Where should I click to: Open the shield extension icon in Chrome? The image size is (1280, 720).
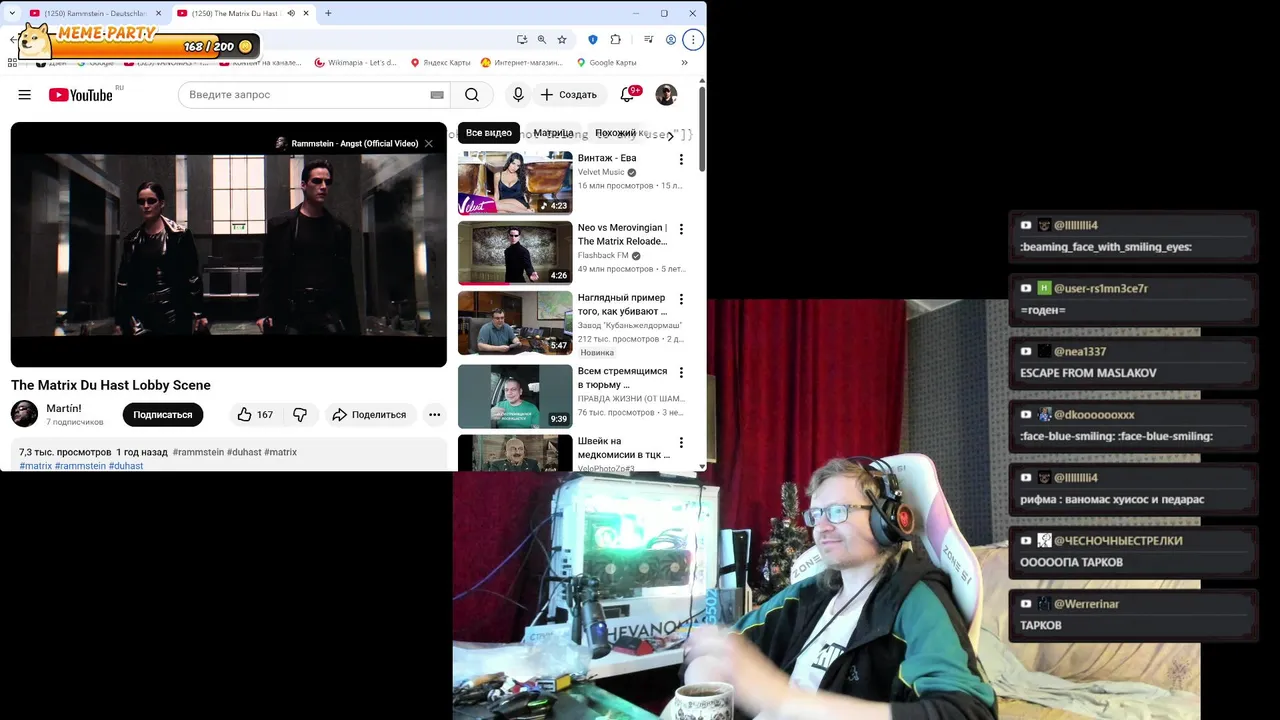coord(593,40)
